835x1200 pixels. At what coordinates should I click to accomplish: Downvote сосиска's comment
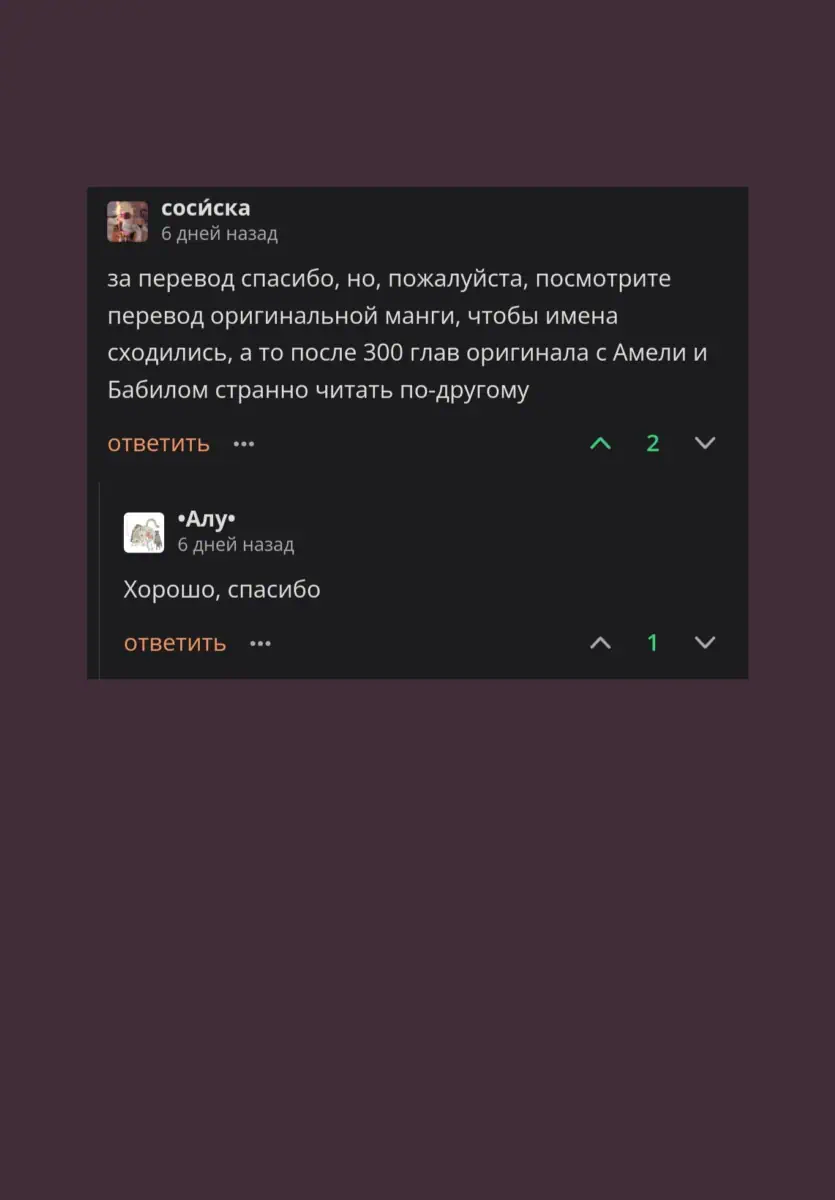pyautogui.click(x=705, y=443)
